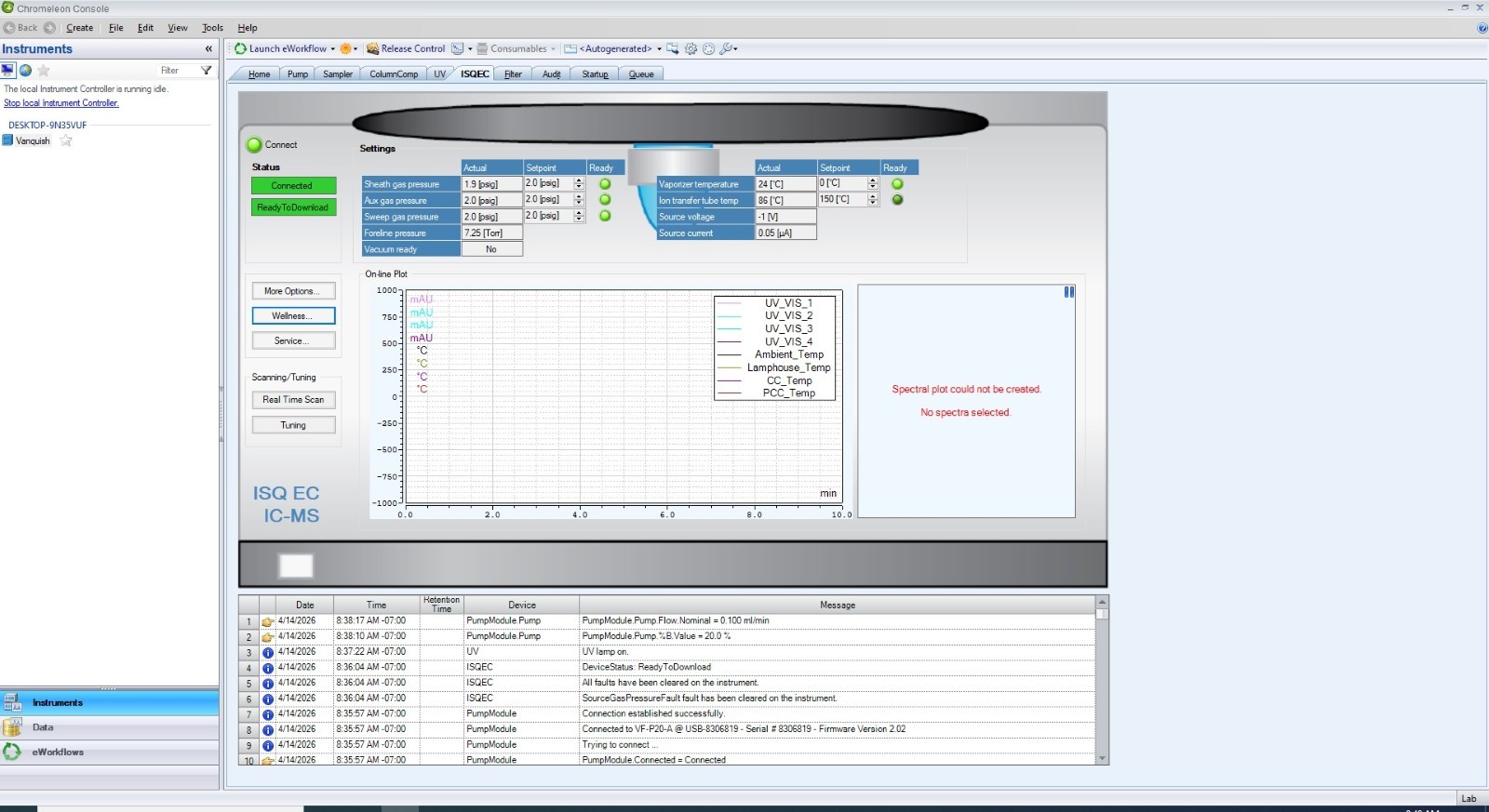Collapse the Instruments side panel
This screenshot has height=812, width=1489.
point(208,49)
